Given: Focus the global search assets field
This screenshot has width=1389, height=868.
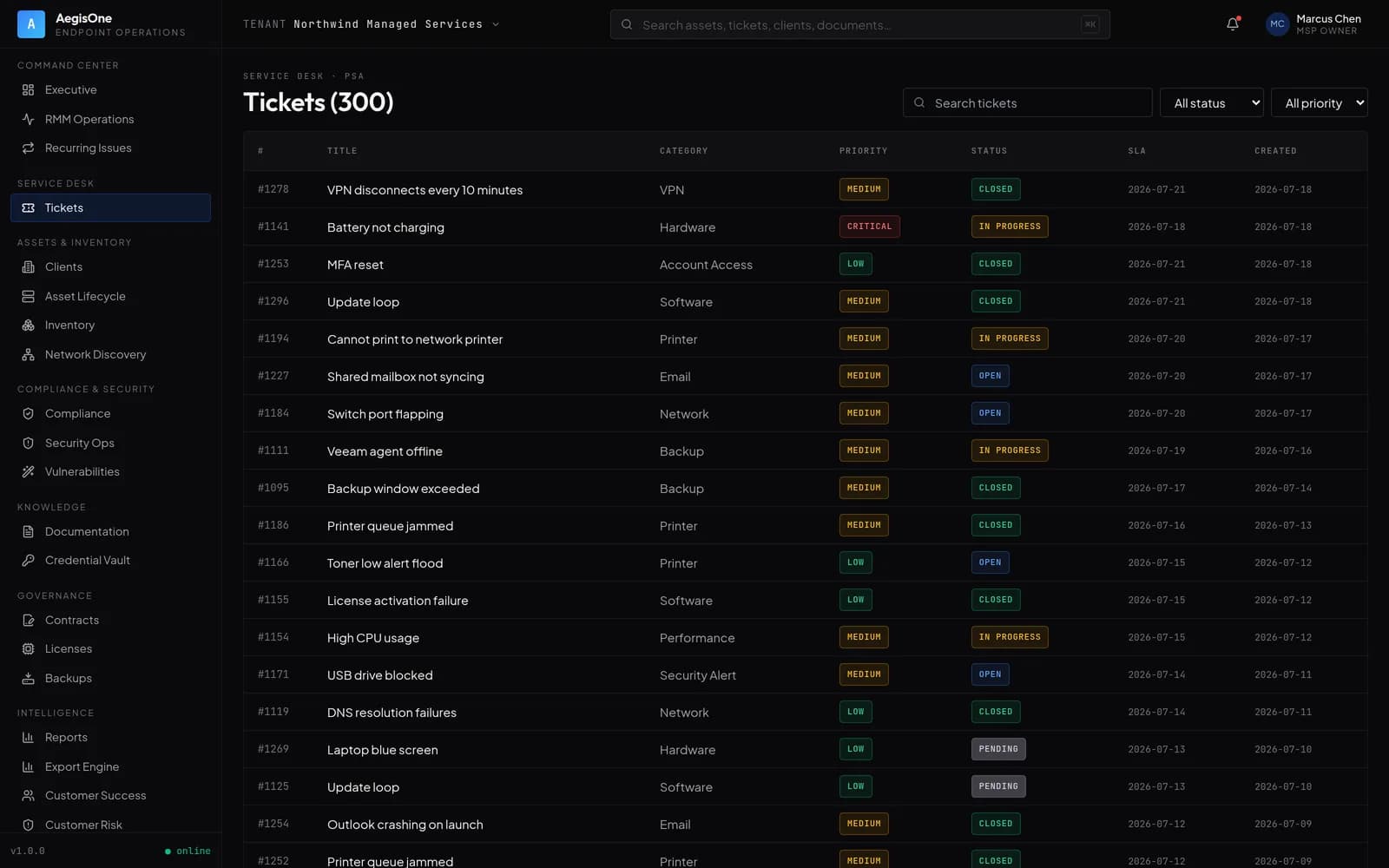Looking at the screenshot, I should (x=859, y=24).
